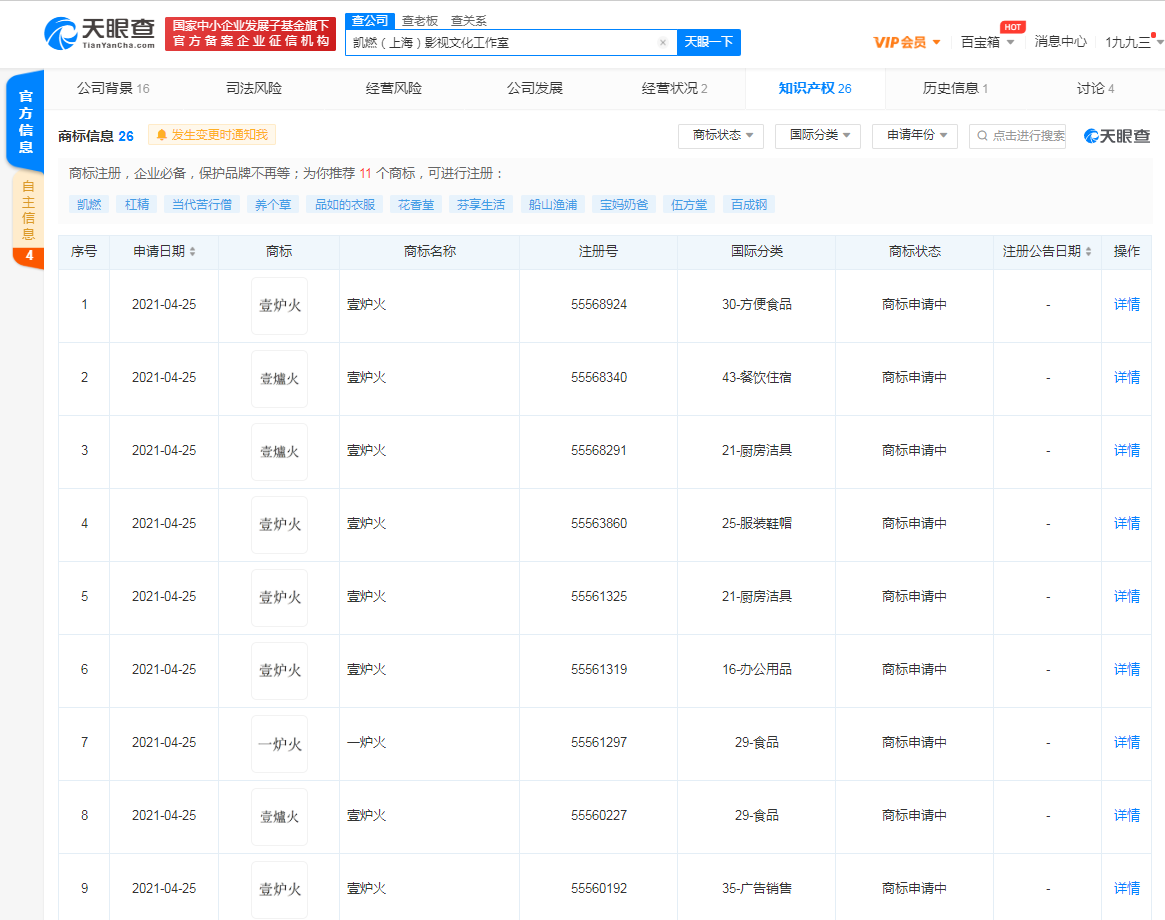Viewport: 1165px width, 920px height.
Task: Open the 自主信息 side panel tab
Action: pyautogui.click(x=27, y=210)
